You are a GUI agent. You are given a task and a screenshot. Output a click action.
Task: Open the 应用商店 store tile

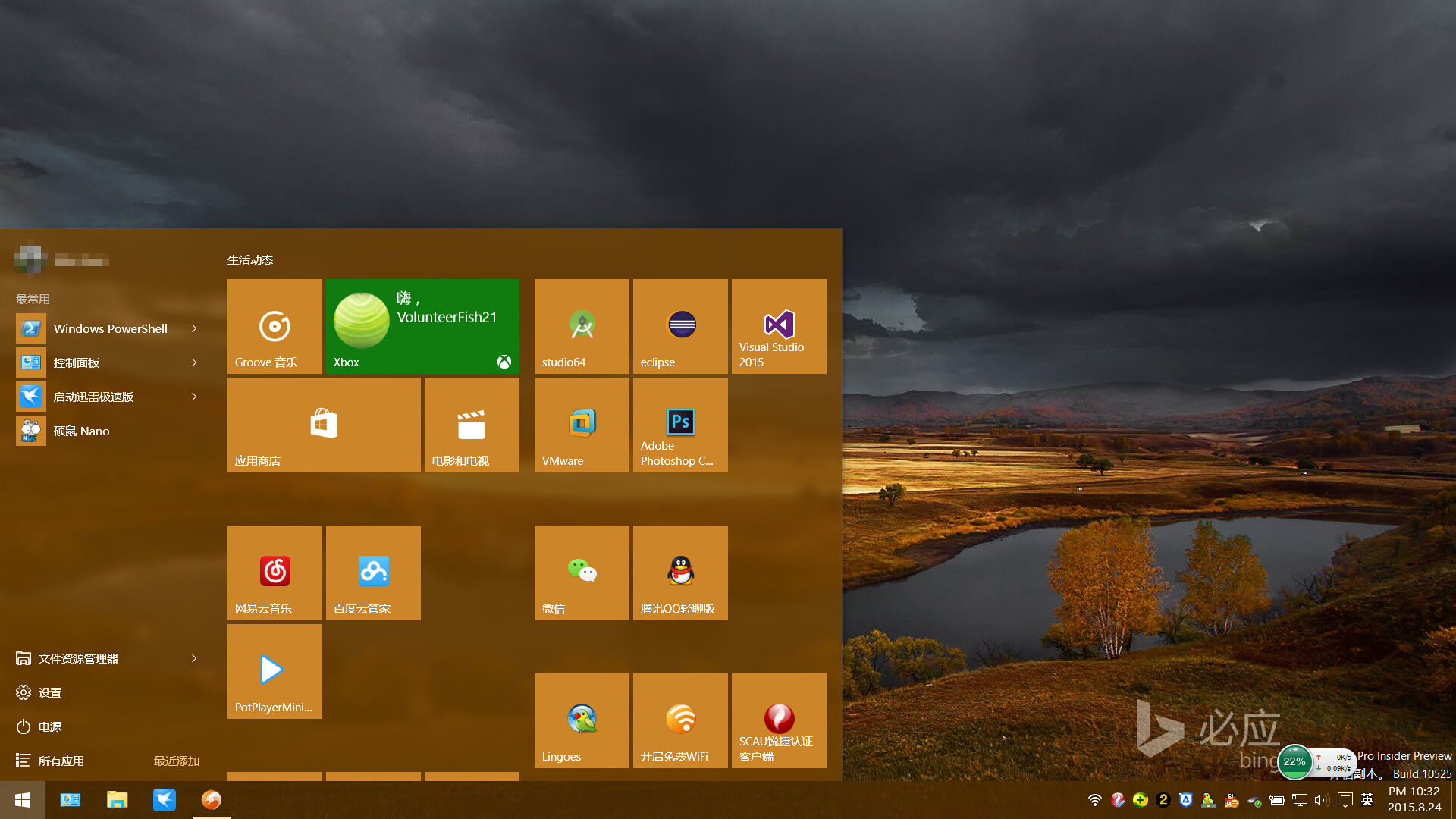(324, 425)
